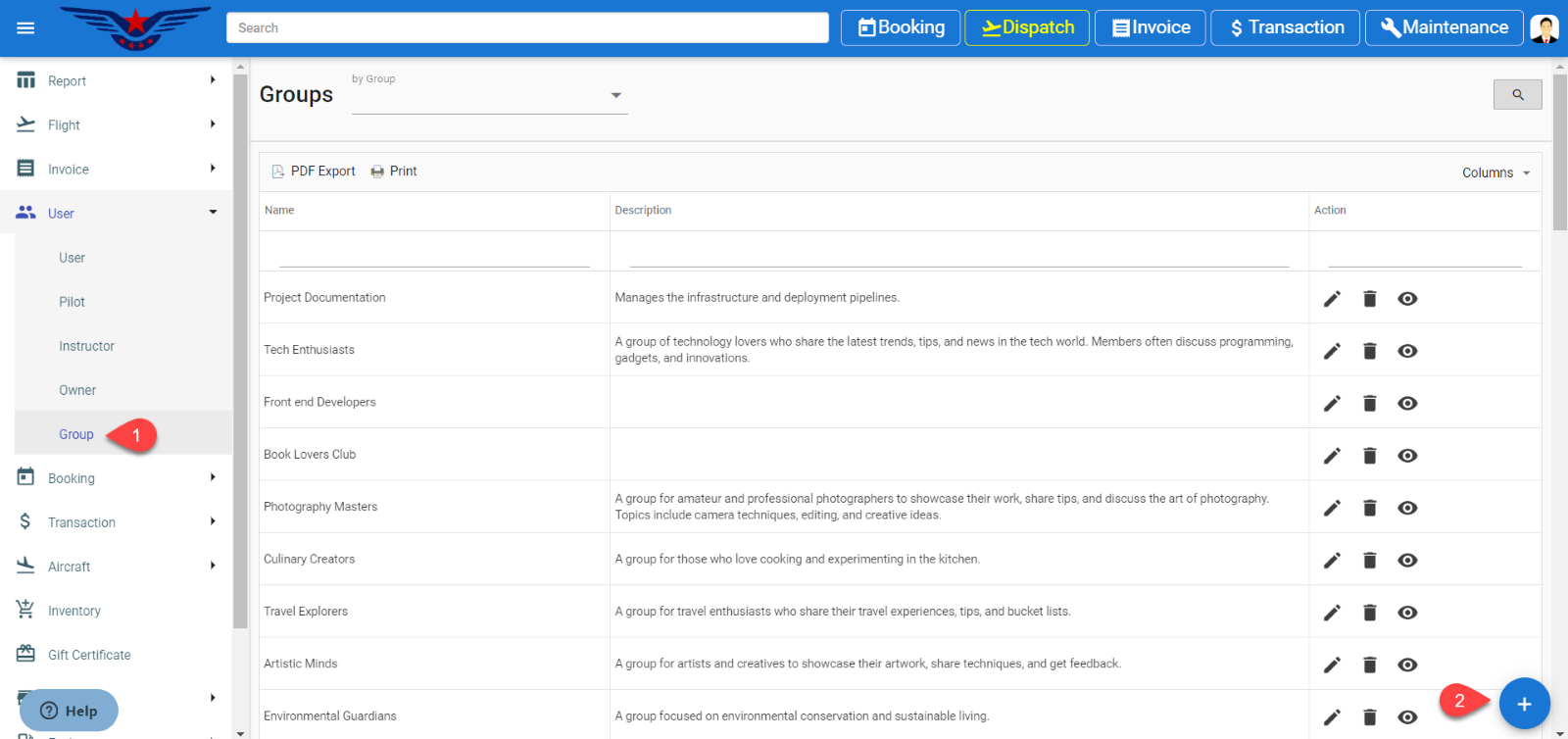View the Travel Explorers group with eye icon
Viewport: 1568px width, 739px height.
click(1407, 613)
